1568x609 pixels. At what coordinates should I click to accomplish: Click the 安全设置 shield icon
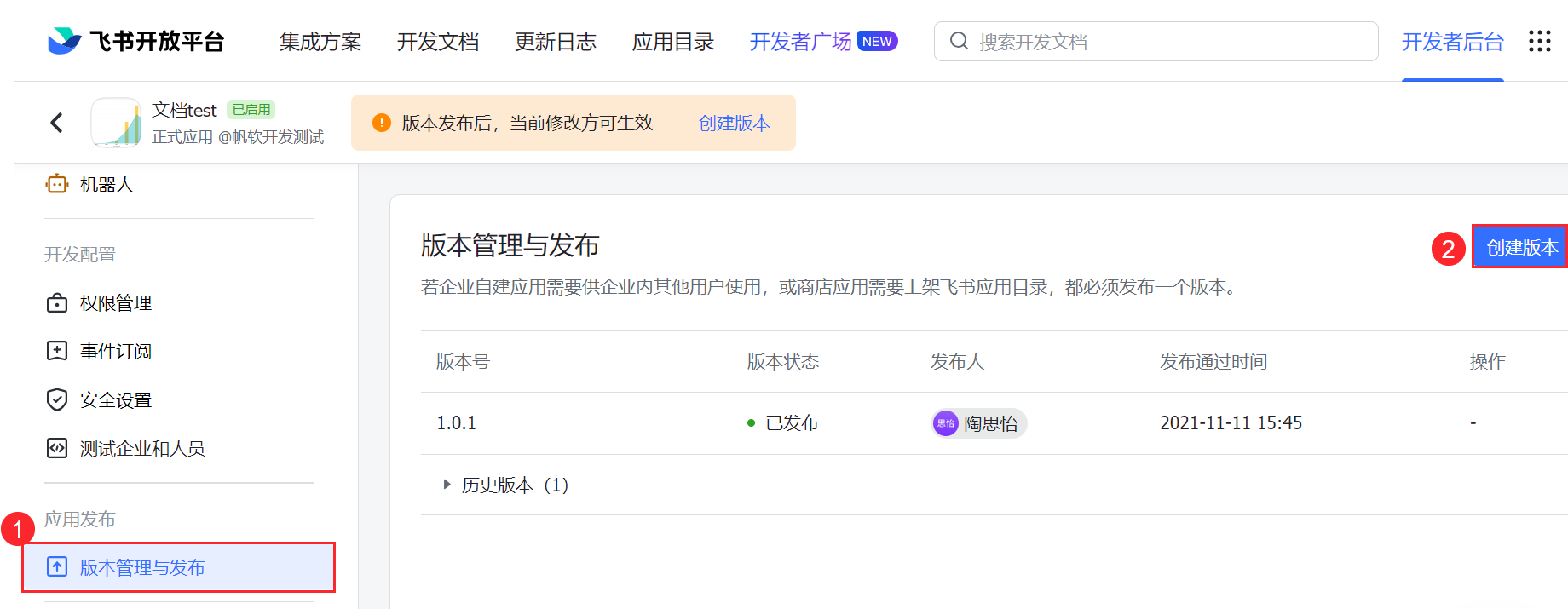coord(57,399)
